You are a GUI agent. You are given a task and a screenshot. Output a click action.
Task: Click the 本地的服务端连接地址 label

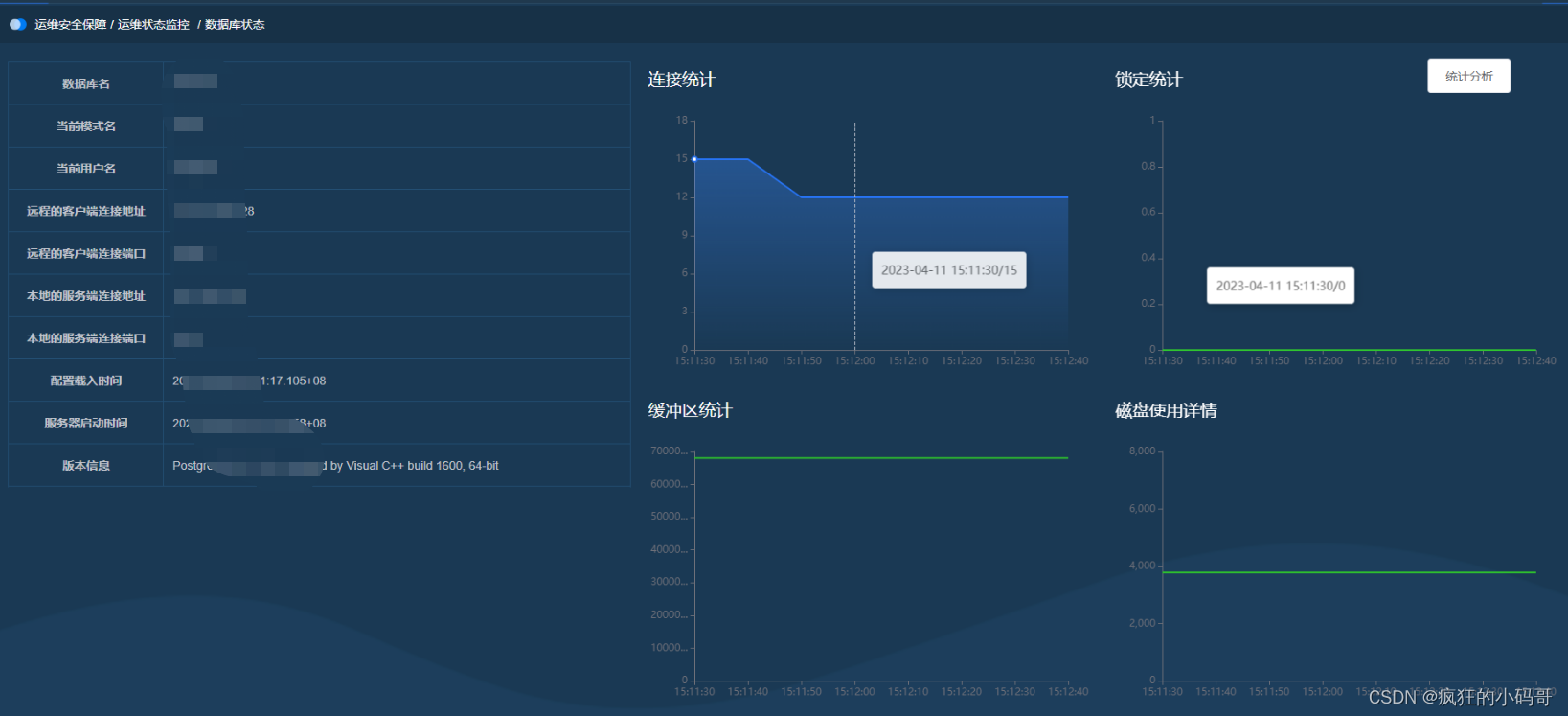point(86,296)
